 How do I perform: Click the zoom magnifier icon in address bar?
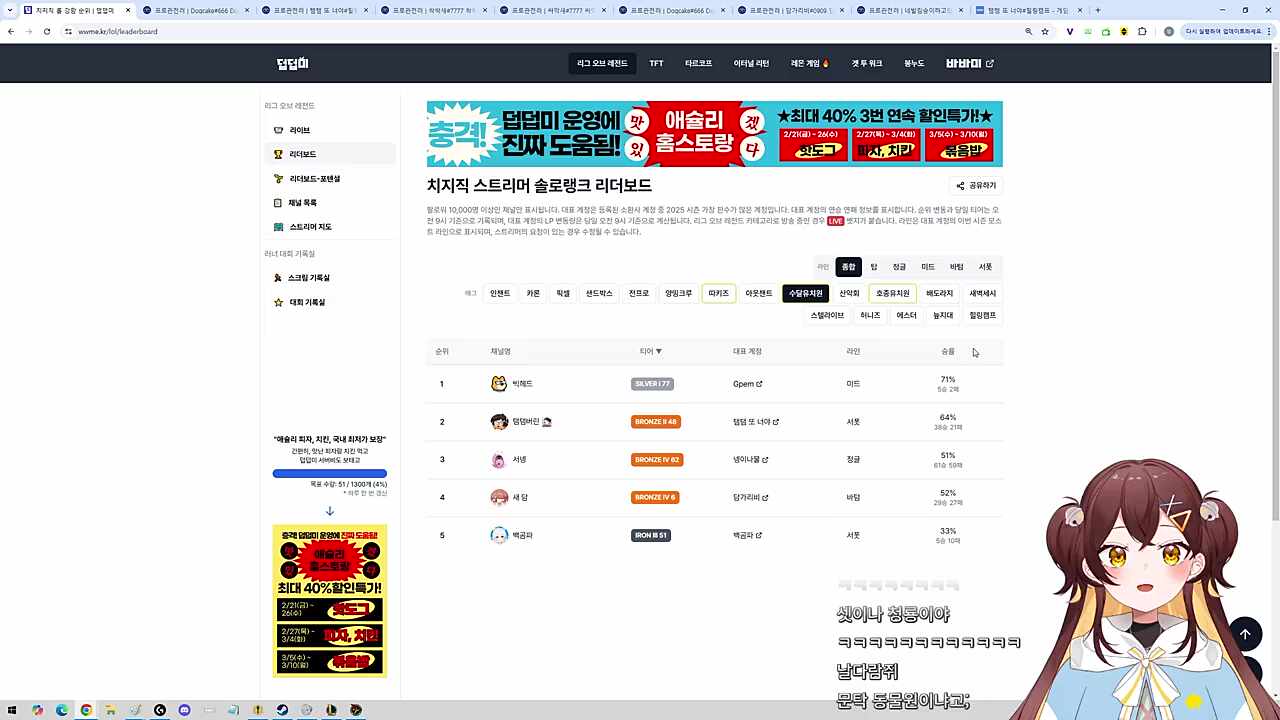coord(1028,31)
